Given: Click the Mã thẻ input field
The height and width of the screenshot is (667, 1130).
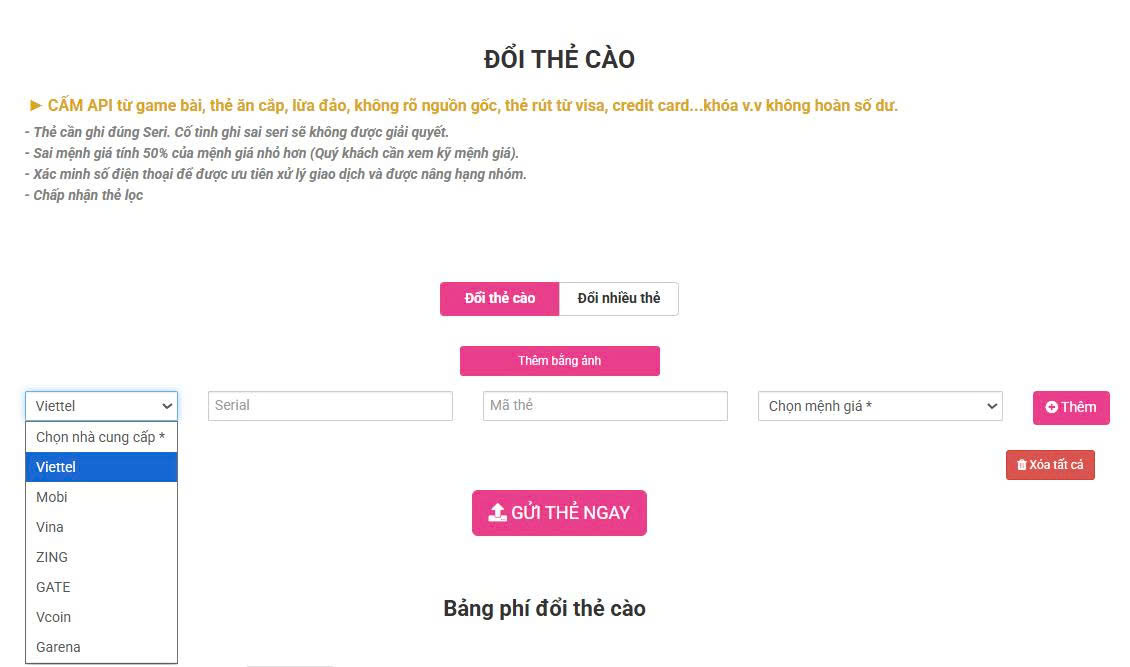Looking at the screenshot, I should pos(605,405).
